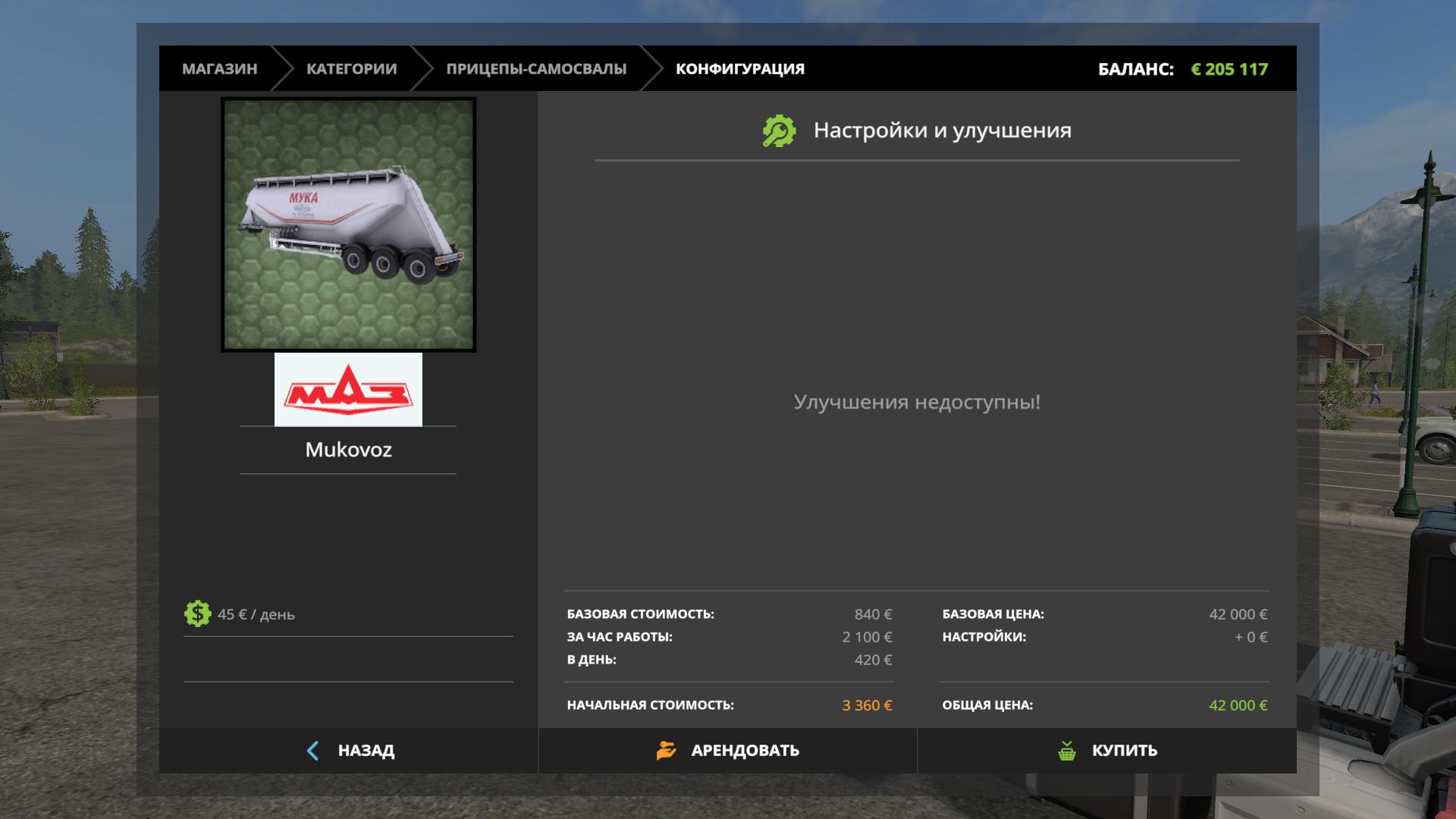This screenshot has height=819, width=1456.
Task: Click the total price 42 000 € value
Action: (1238, 705)
